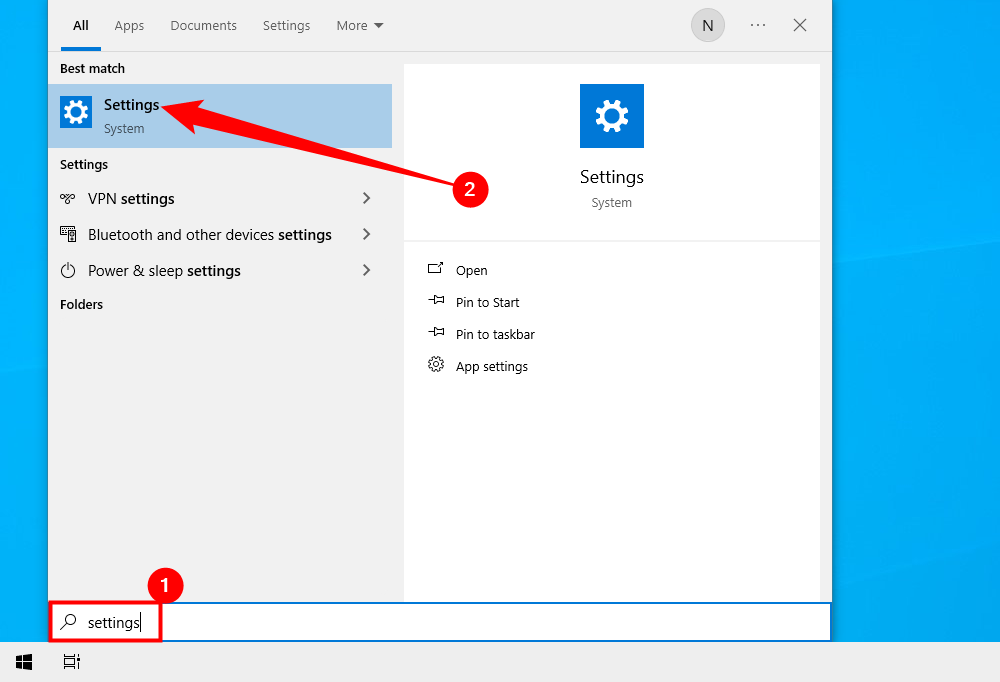Click the user account avatar
Image resolution: width=1000 pixels, height=682 pixels.
707,25
